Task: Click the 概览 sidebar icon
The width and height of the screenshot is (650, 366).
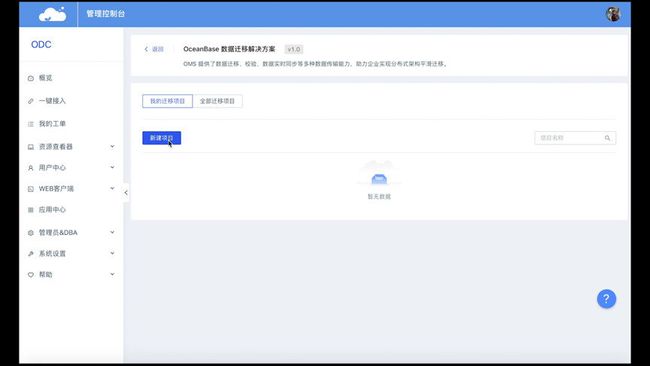Action: point(31,78)
